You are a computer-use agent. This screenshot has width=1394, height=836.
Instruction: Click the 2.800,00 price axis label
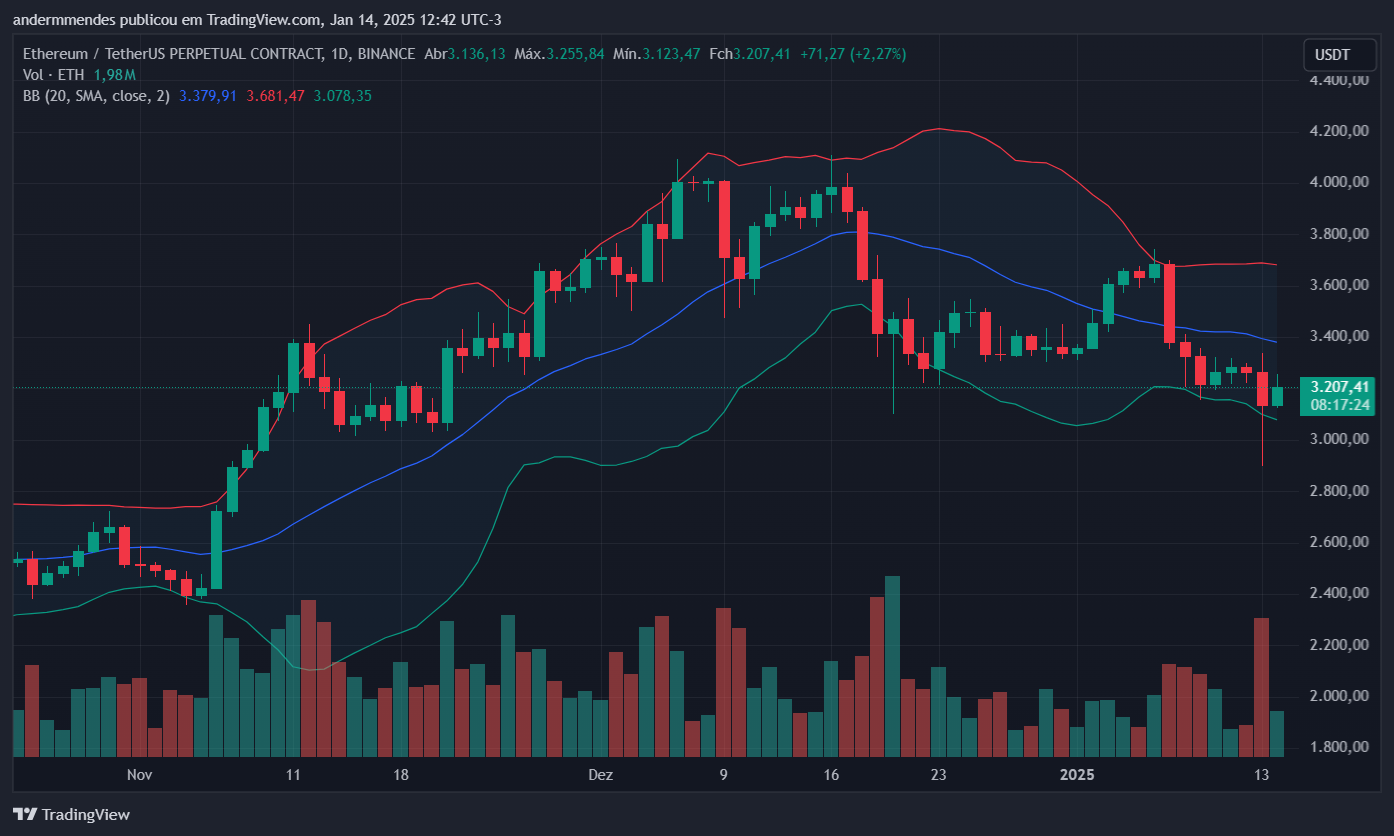click(1338, 491)
